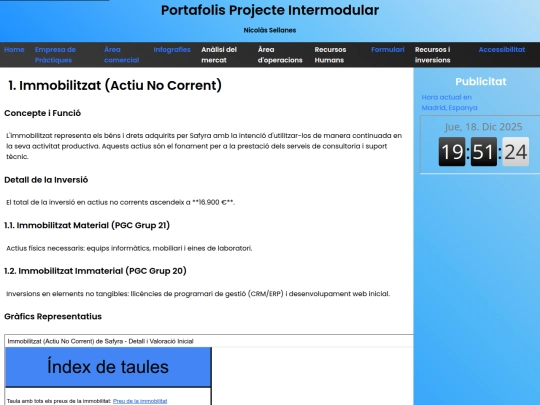
Task: Click the sentence about Actius físics necessaris
Action: point(129,248)
